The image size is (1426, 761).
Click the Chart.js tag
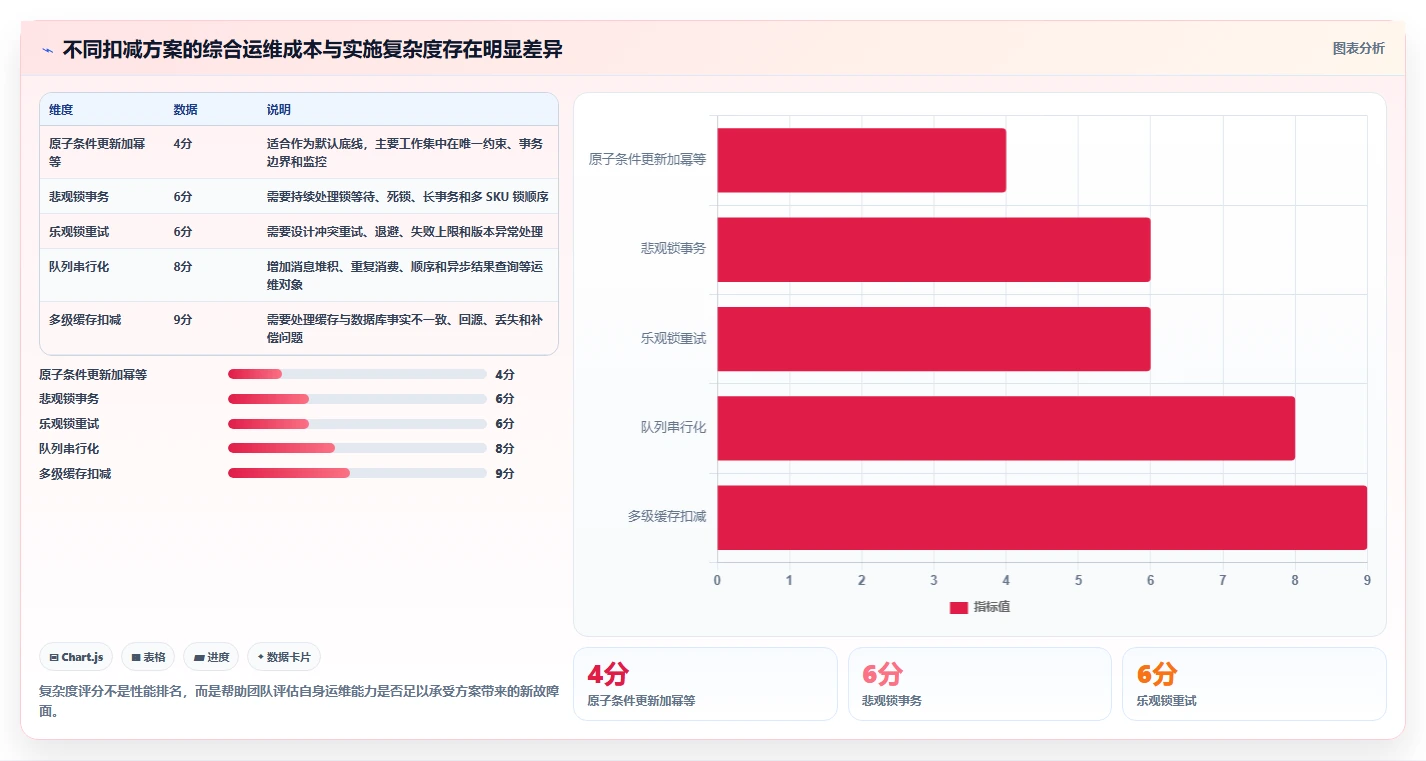pyautogui.click(x=76, y=657)
